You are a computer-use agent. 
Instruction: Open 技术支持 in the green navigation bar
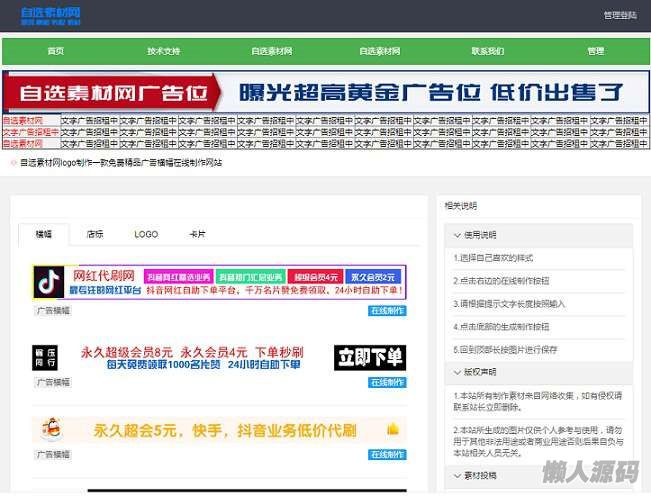(164, 51)
